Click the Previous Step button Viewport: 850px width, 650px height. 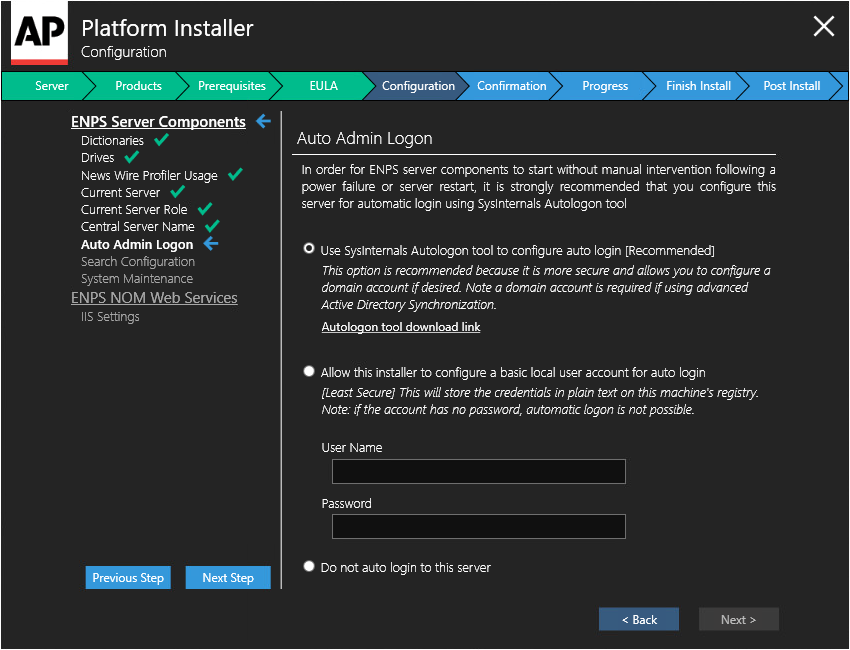click(128, 577)
